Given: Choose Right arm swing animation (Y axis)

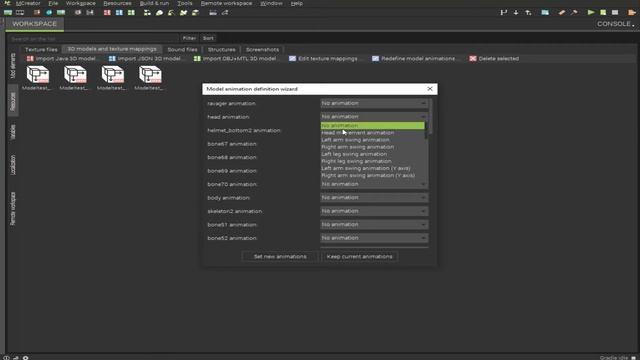Looking at the screenshot, I should pyautogui.click(x=373, y=176).
